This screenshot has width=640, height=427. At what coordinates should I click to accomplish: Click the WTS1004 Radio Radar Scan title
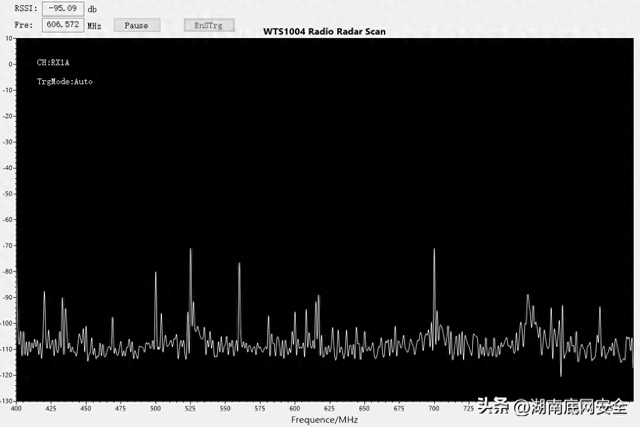point(324,31)
